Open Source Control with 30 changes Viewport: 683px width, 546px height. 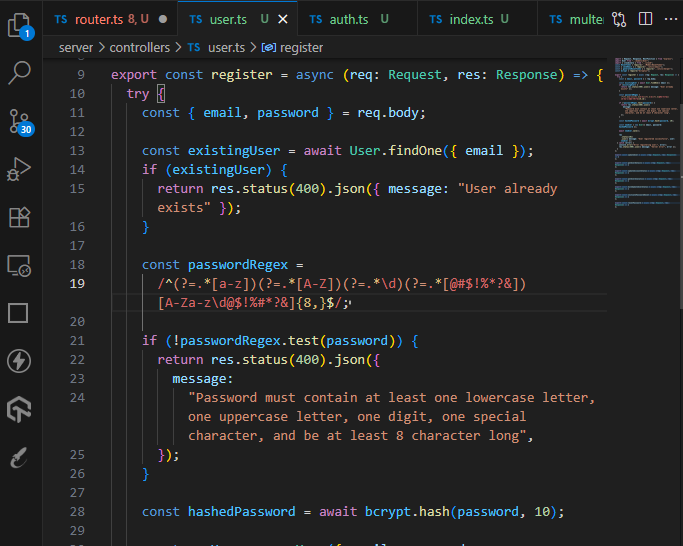point(20,122)
